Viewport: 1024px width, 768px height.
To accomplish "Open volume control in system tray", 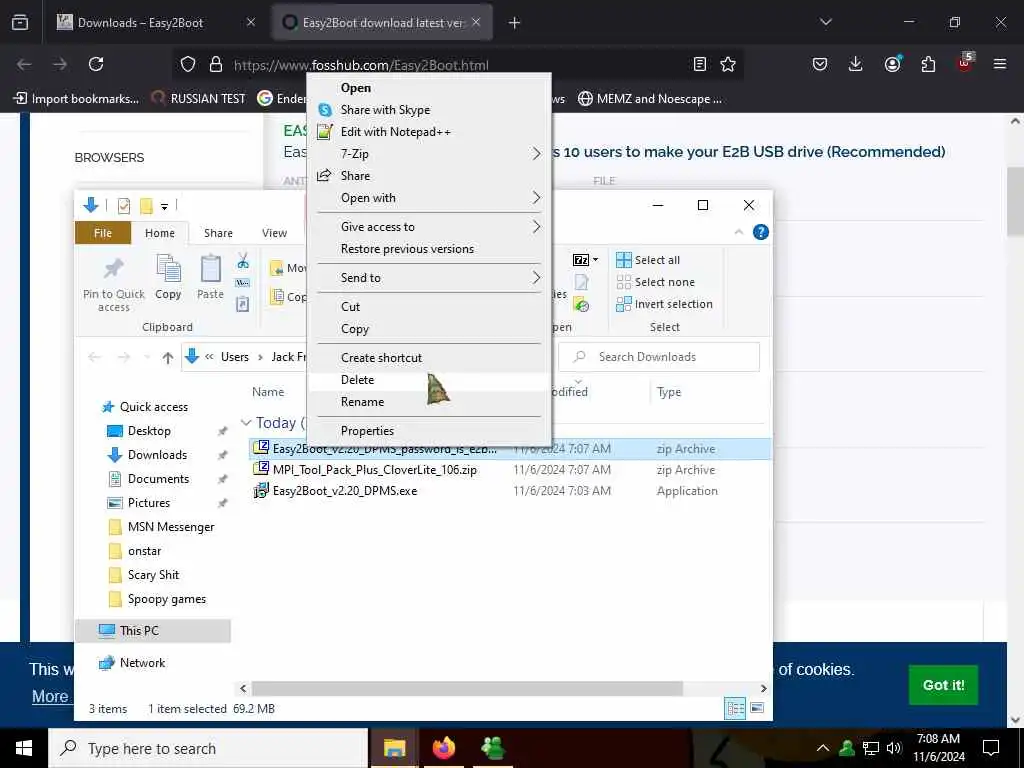I will coord(894,748).
